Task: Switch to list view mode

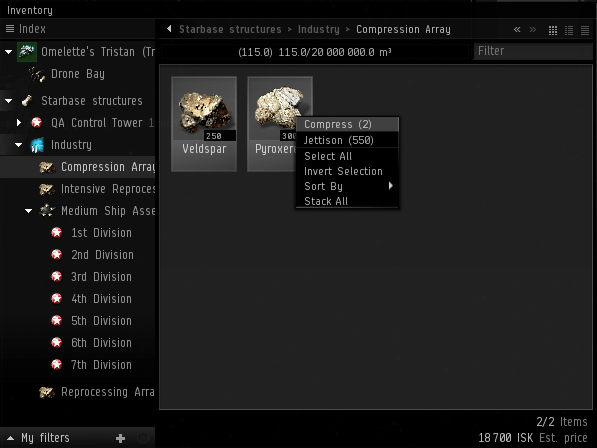Action: [585, 30]
